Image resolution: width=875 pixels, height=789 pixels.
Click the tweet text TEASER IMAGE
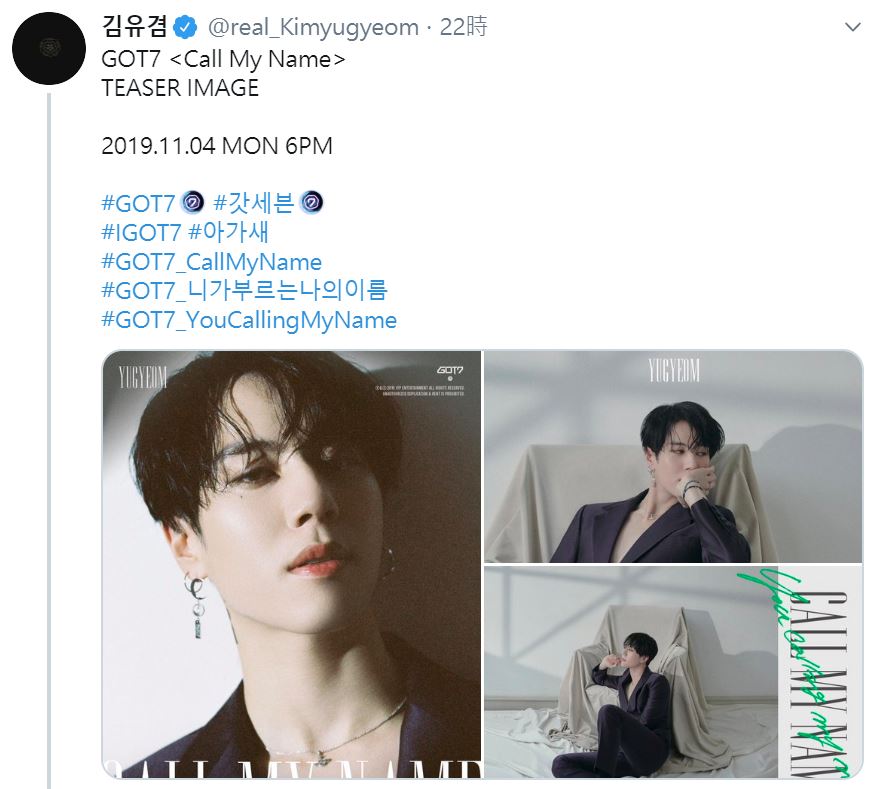pos(180,88)
